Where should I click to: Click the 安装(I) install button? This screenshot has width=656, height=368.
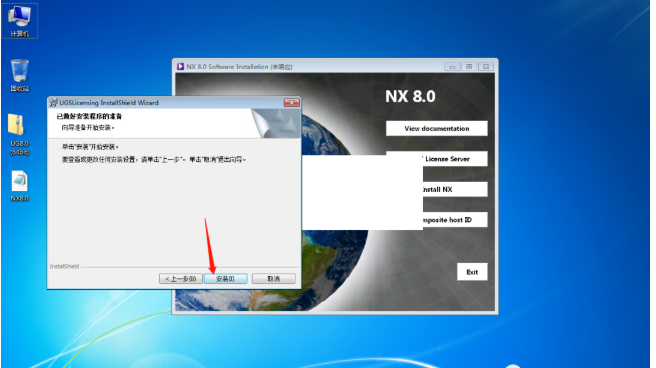click(x=226, y=279)
